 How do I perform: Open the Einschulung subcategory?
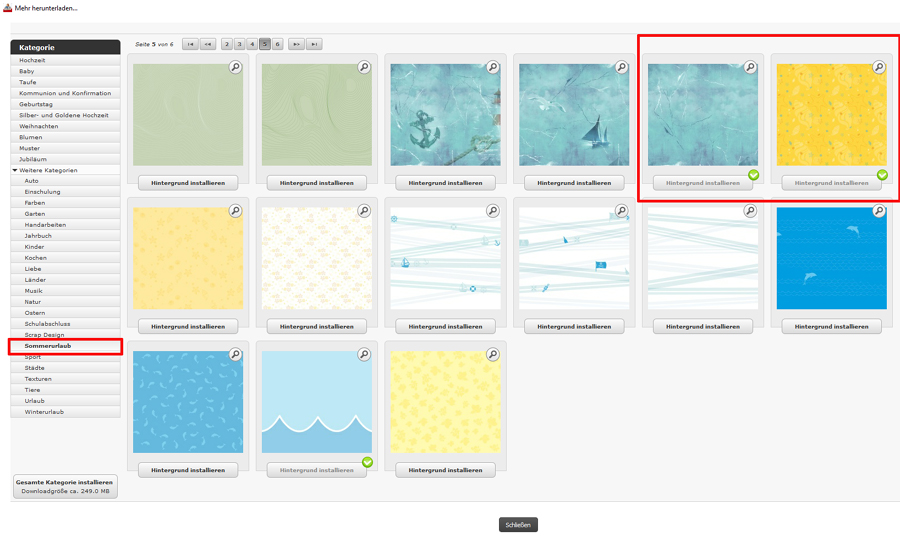tap(65, 192)
